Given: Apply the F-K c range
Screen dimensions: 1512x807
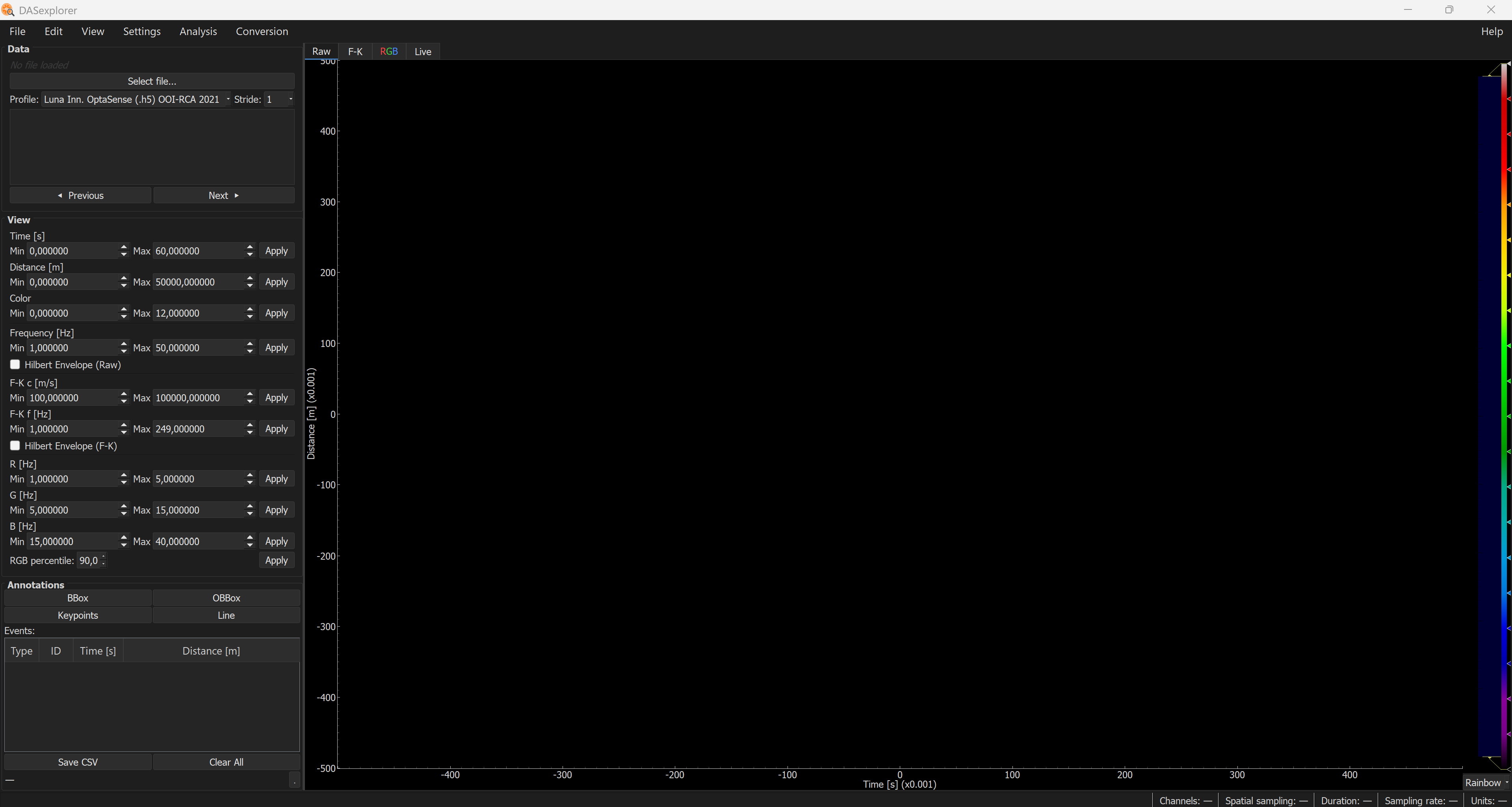Looking at the screenshot, I should coord(277,398).
